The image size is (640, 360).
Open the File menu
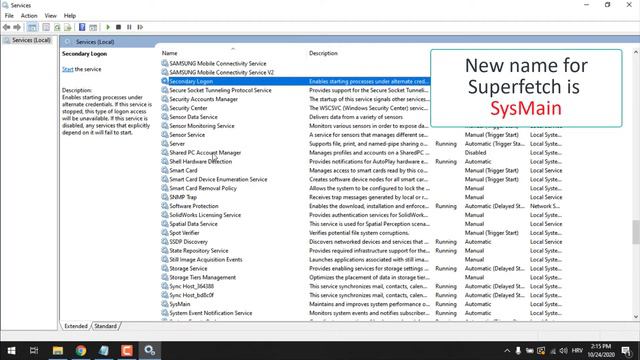coord(9,16)
